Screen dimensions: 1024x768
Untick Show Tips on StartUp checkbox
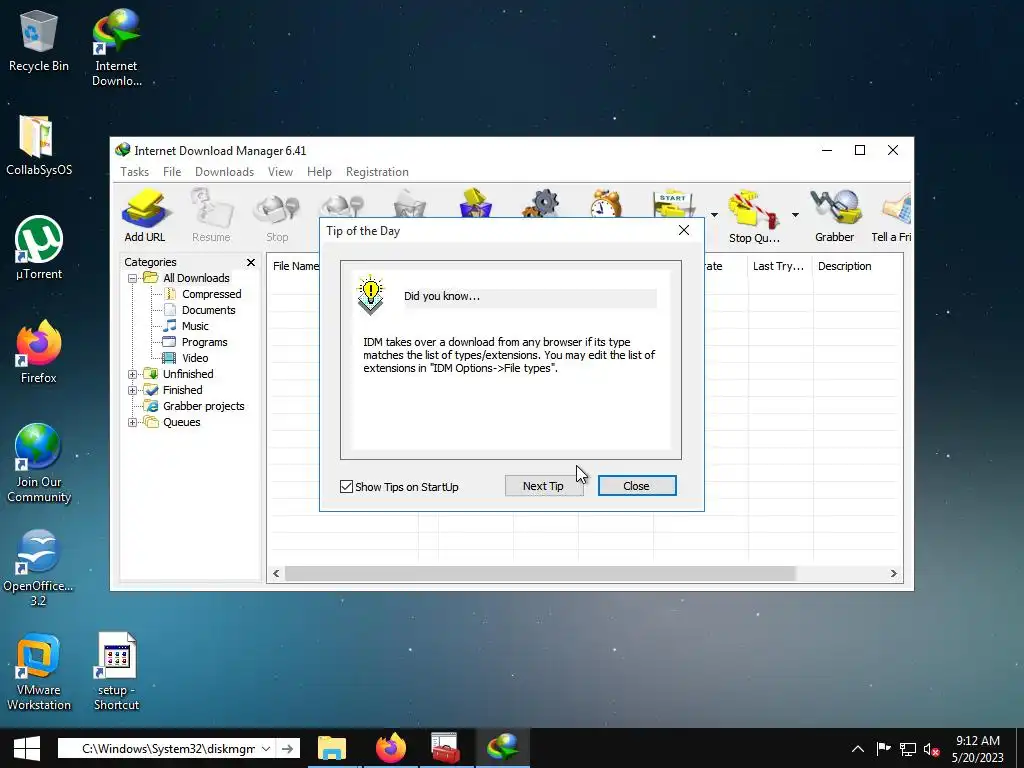point(347,487)
